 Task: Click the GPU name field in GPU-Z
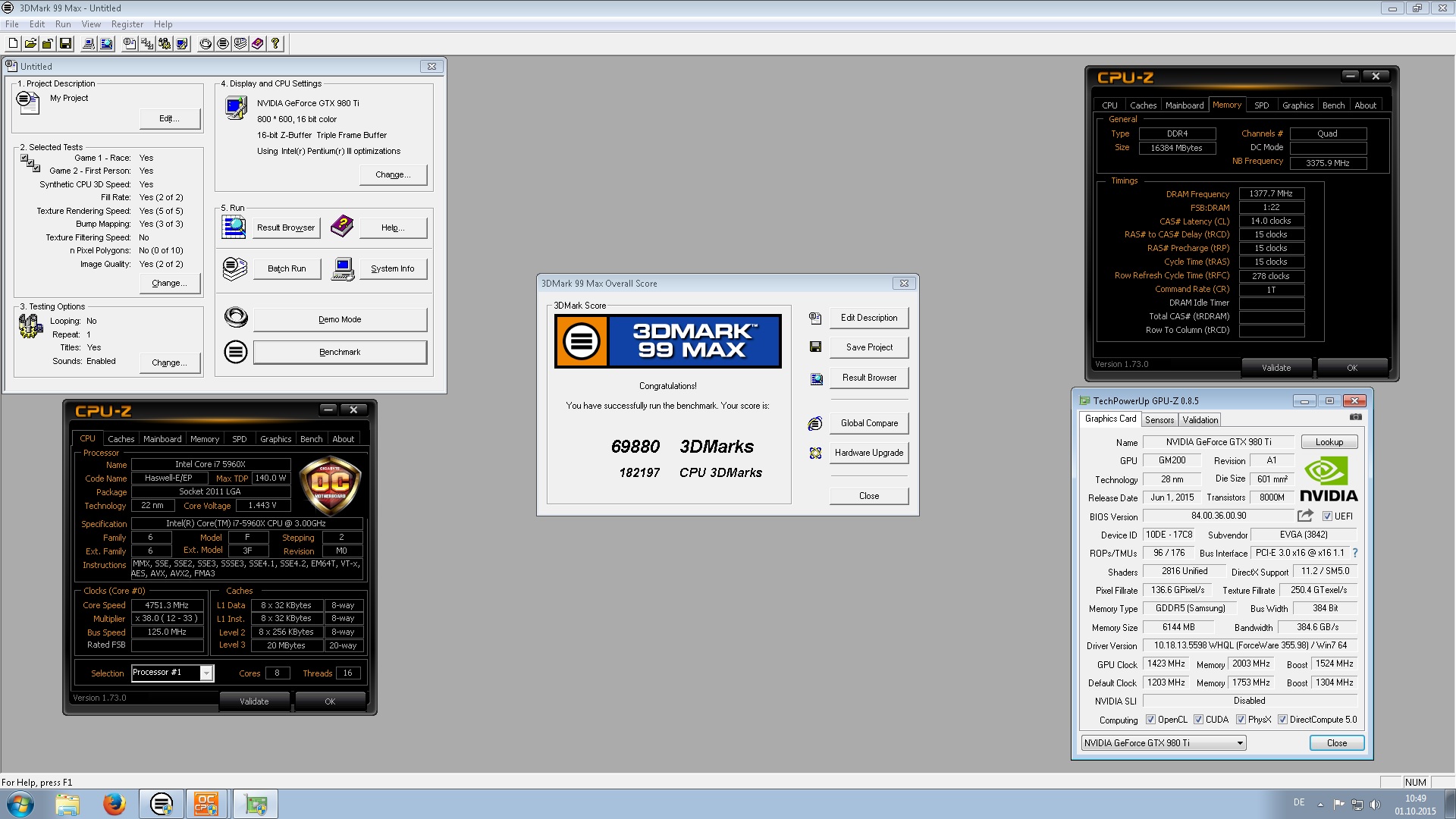tap(1219, 442)
